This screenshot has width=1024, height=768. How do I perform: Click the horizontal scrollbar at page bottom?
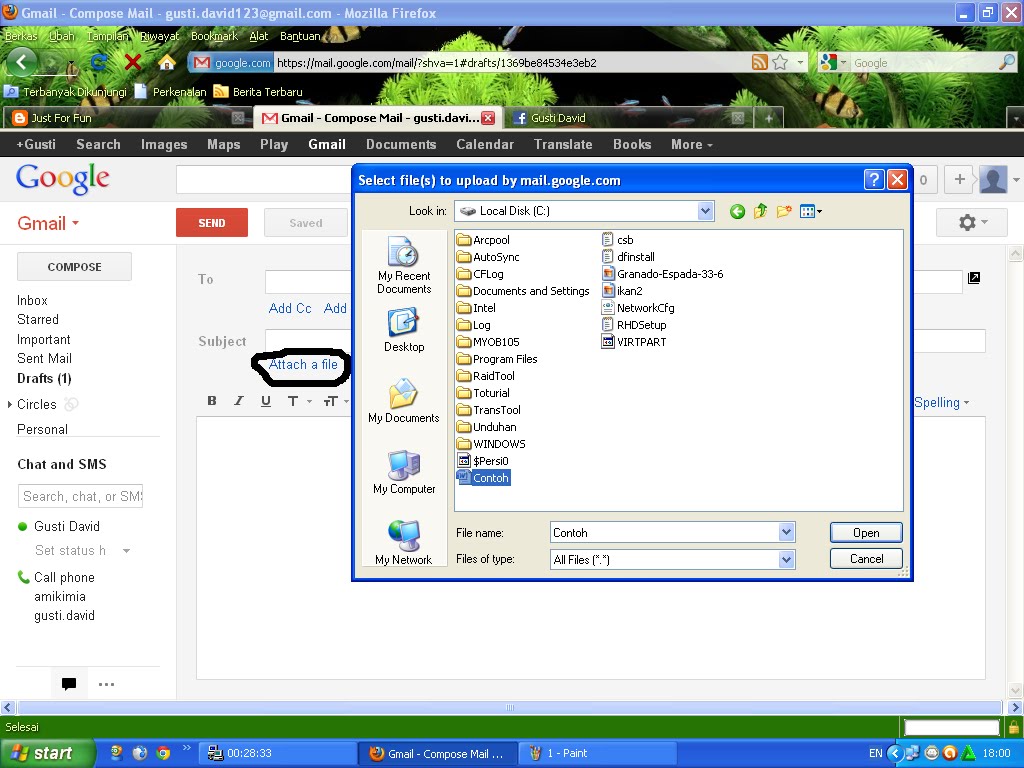pos(509,707)
